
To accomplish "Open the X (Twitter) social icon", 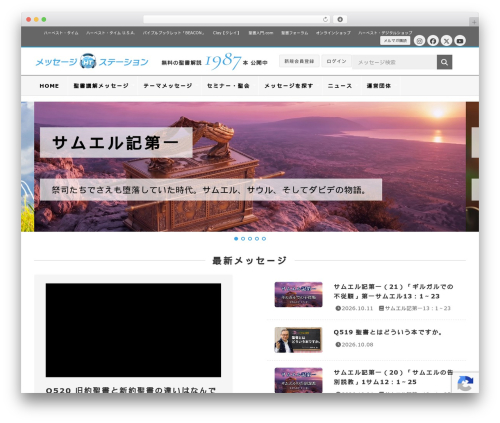I will point(446,41).
